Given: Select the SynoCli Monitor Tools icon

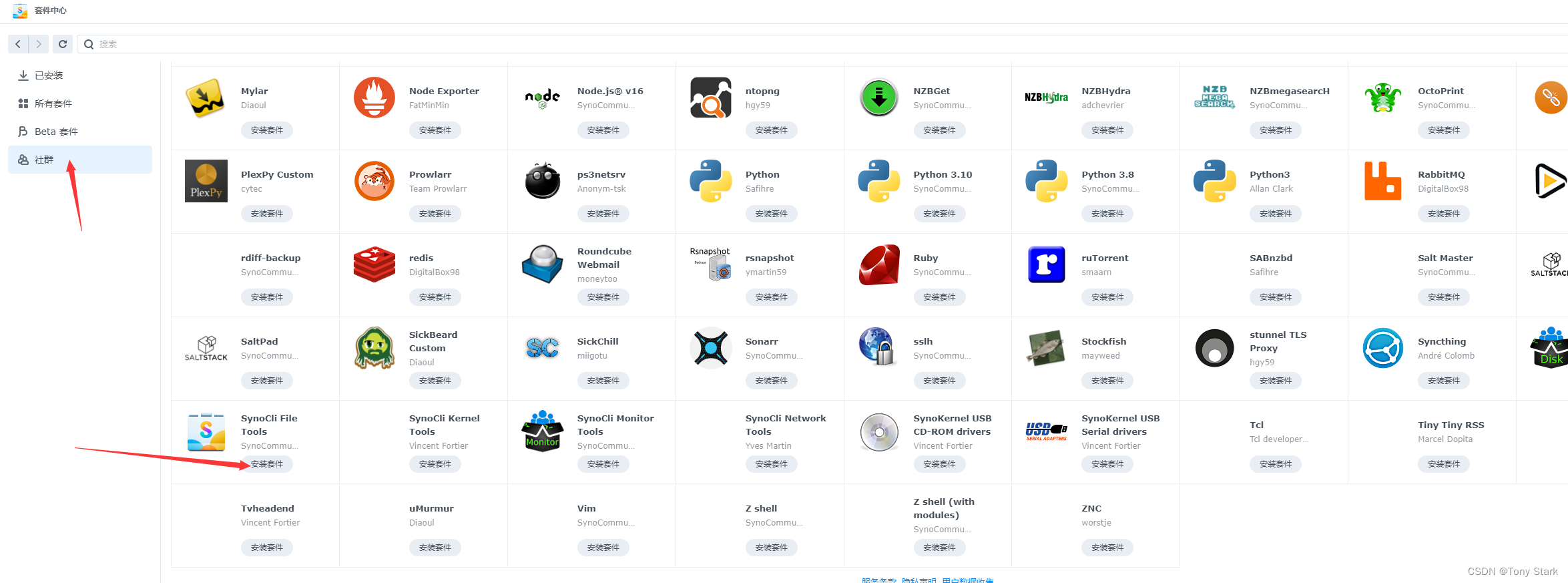Looking at the screenshot, I should coord(542,432).
